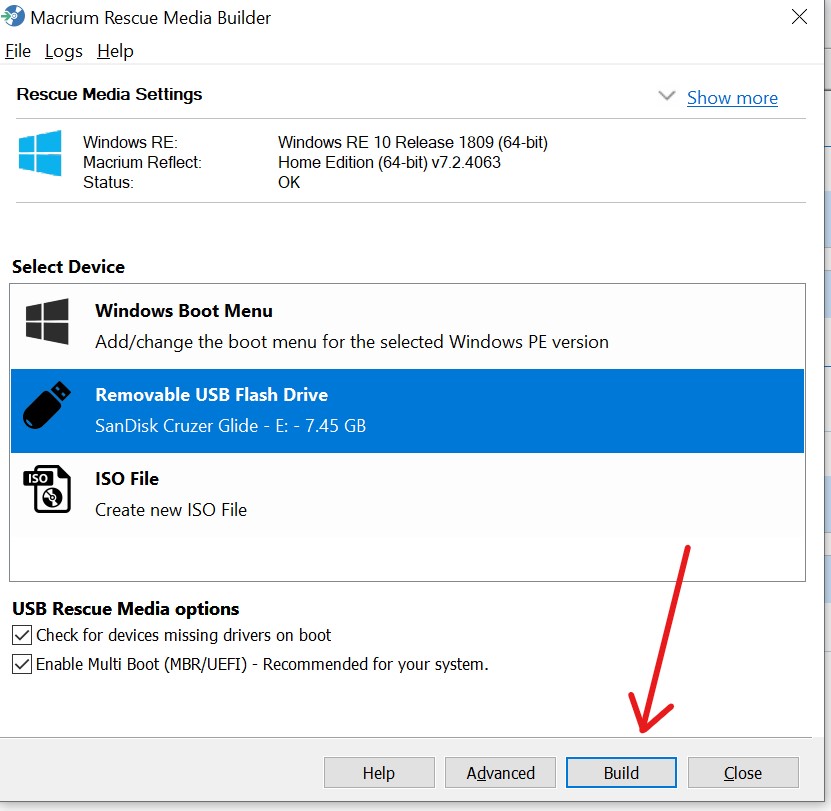
Task: Click the USB Rescue Media options heading
Action: tap(126, 609)
